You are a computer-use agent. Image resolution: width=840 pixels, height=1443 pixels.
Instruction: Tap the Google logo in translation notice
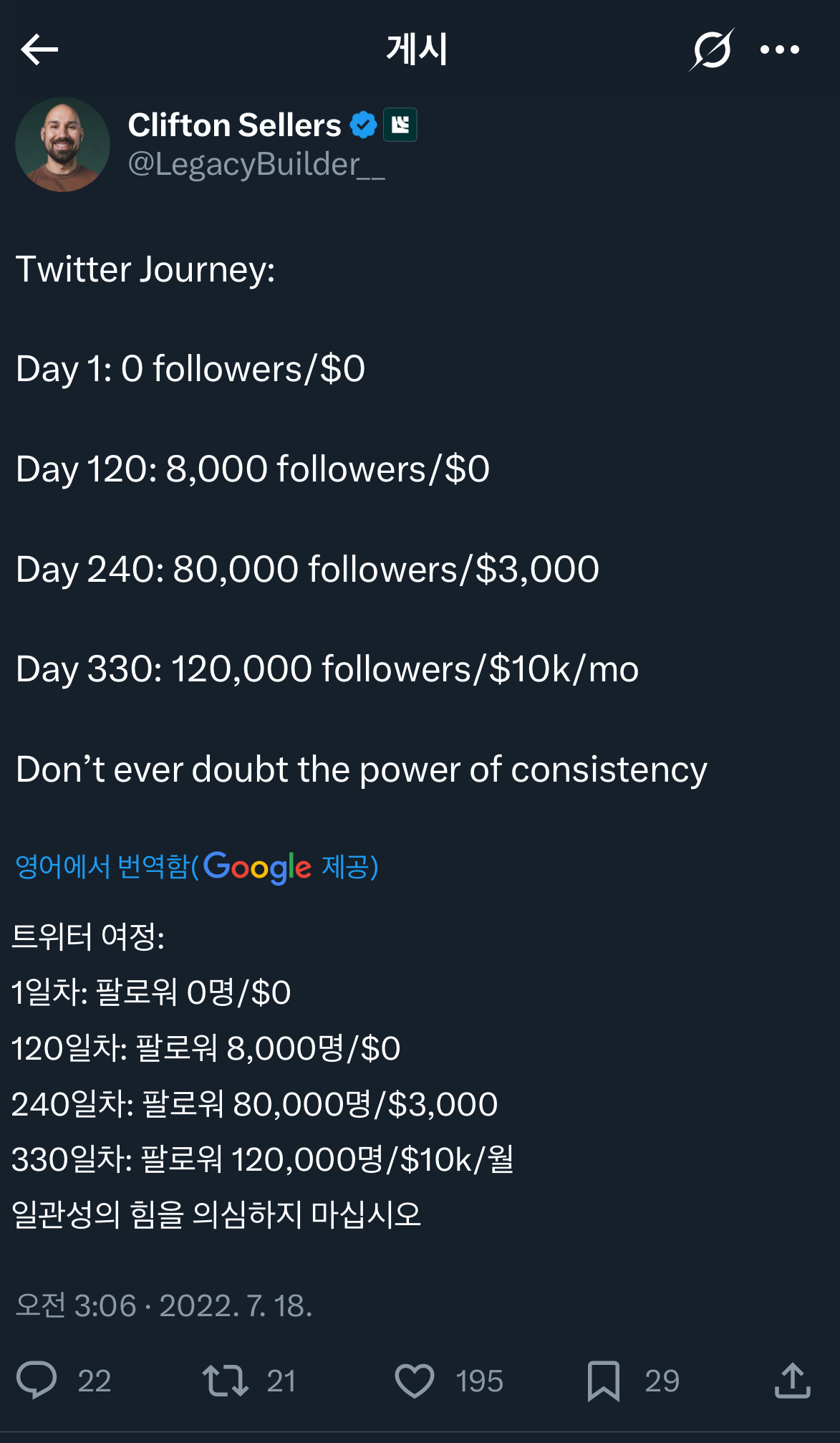click(x=257, y=866)
